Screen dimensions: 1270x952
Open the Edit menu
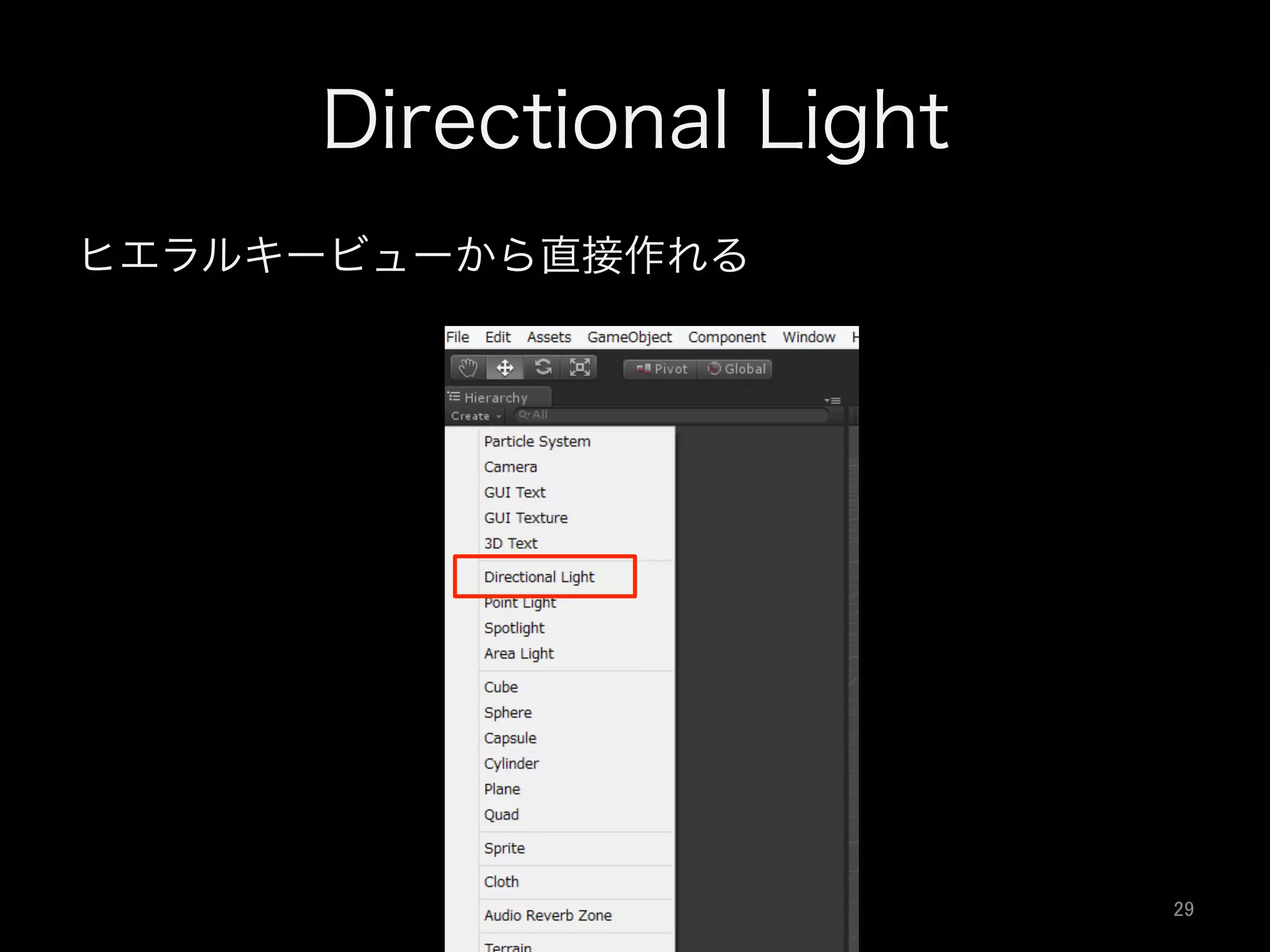click(498, 337)
